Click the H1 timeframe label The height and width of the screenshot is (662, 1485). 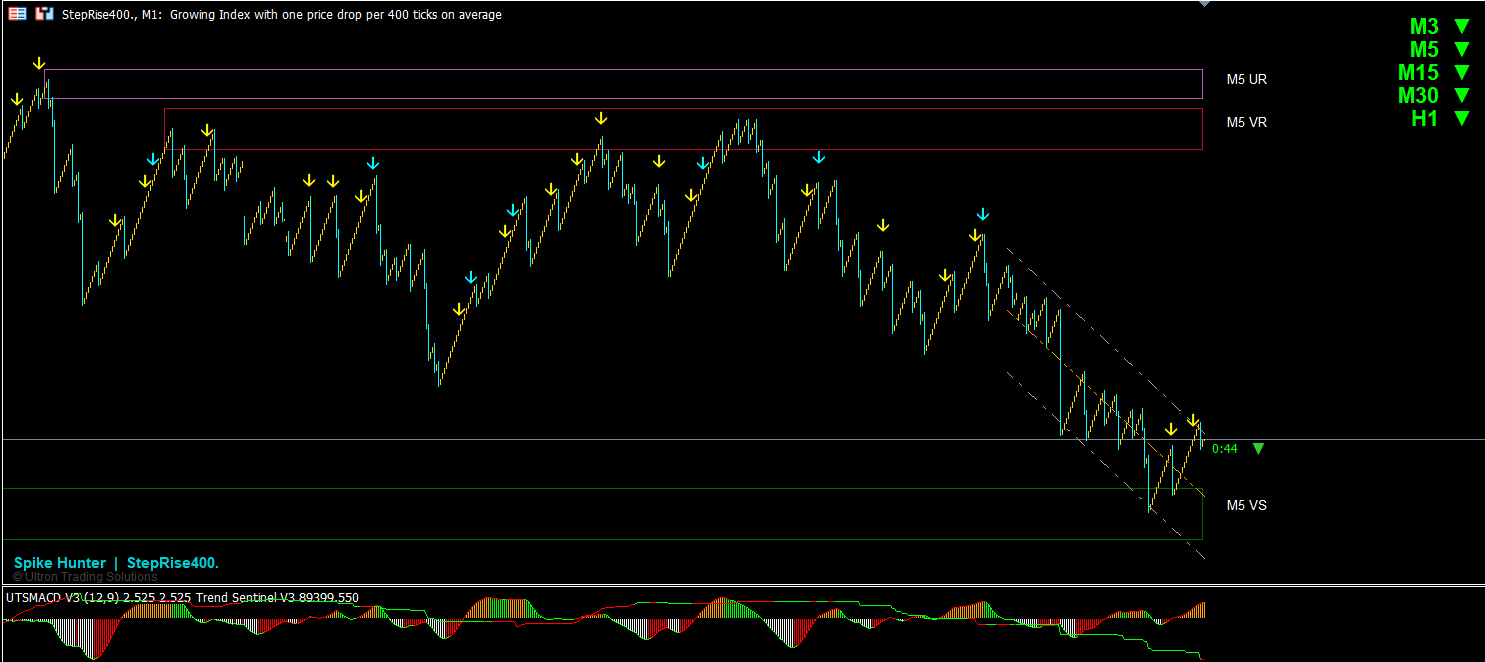pos(1425,119)
